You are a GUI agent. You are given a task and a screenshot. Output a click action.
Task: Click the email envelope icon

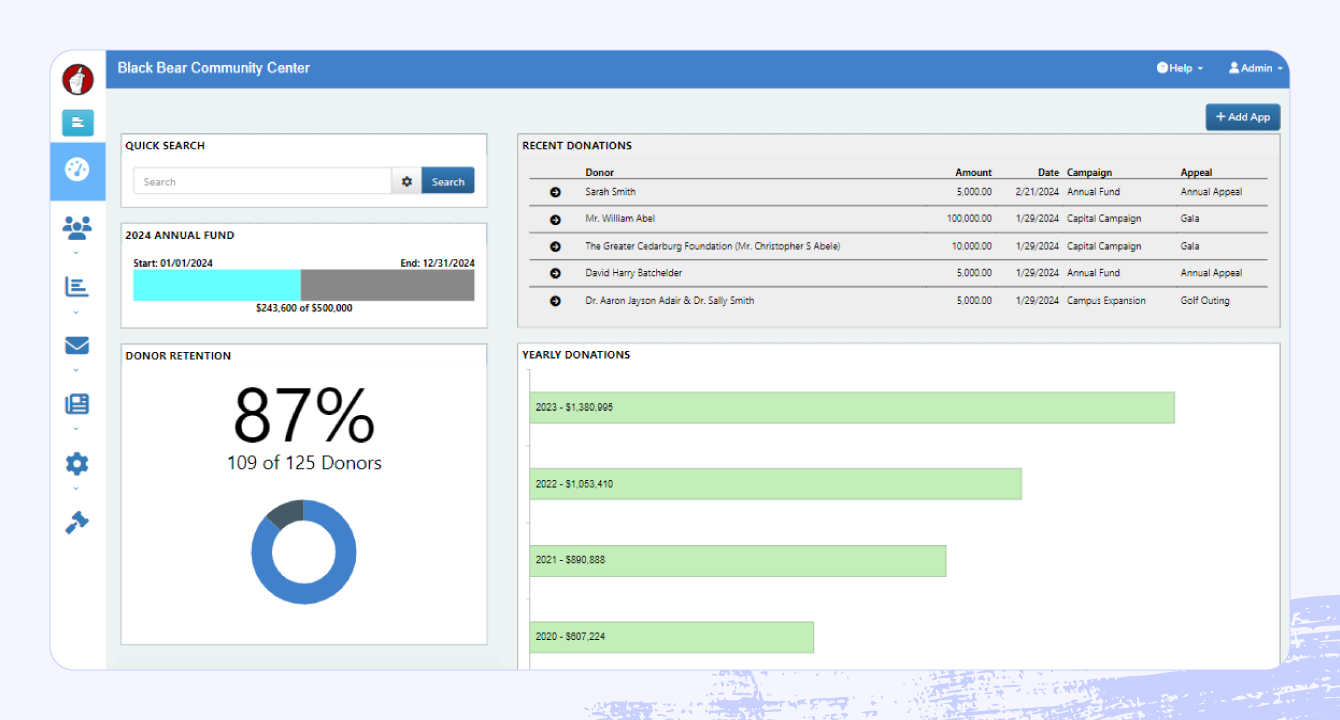click(x=77, y=346)
